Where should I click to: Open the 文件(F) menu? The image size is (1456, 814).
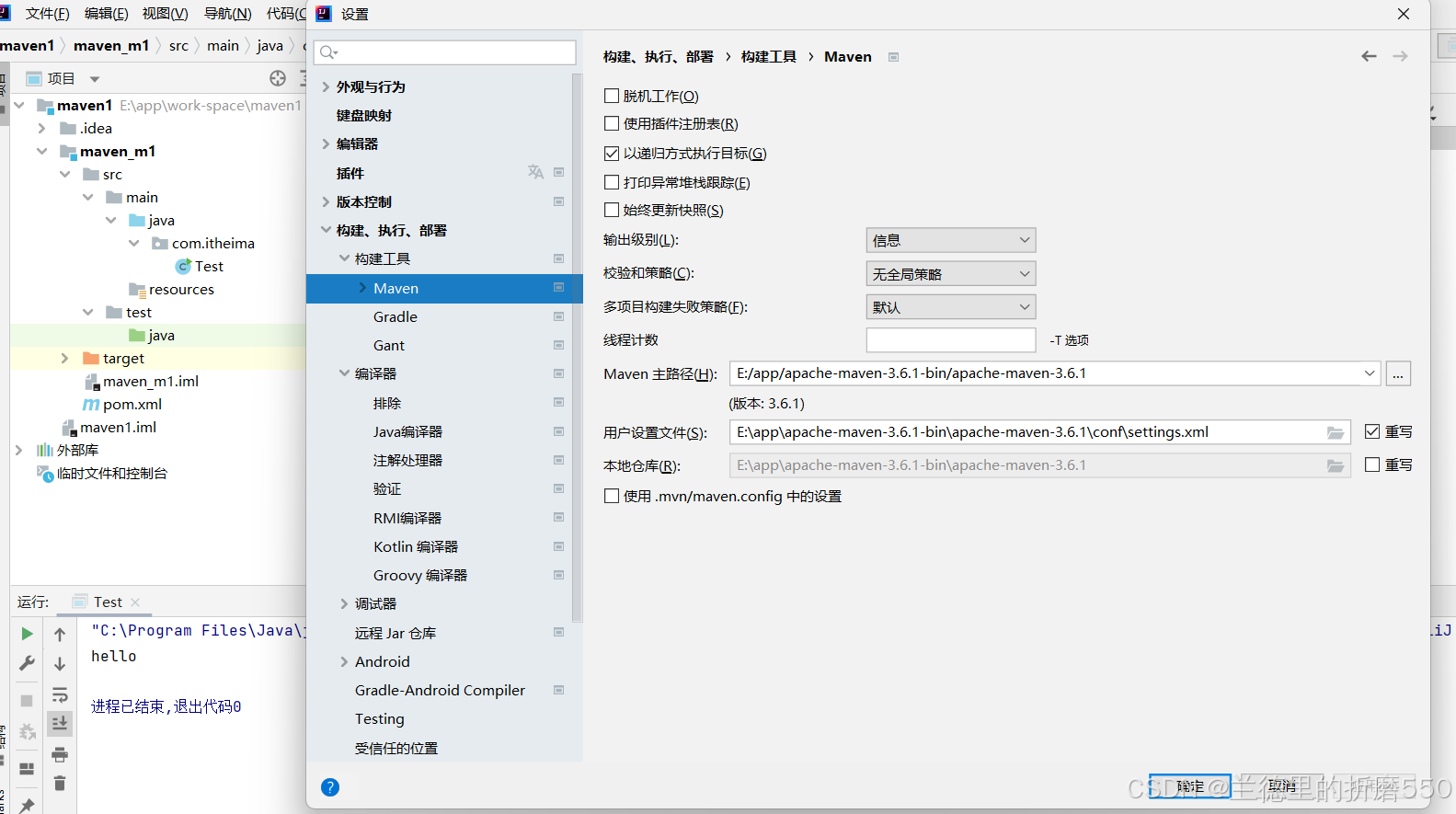[47, 14]
